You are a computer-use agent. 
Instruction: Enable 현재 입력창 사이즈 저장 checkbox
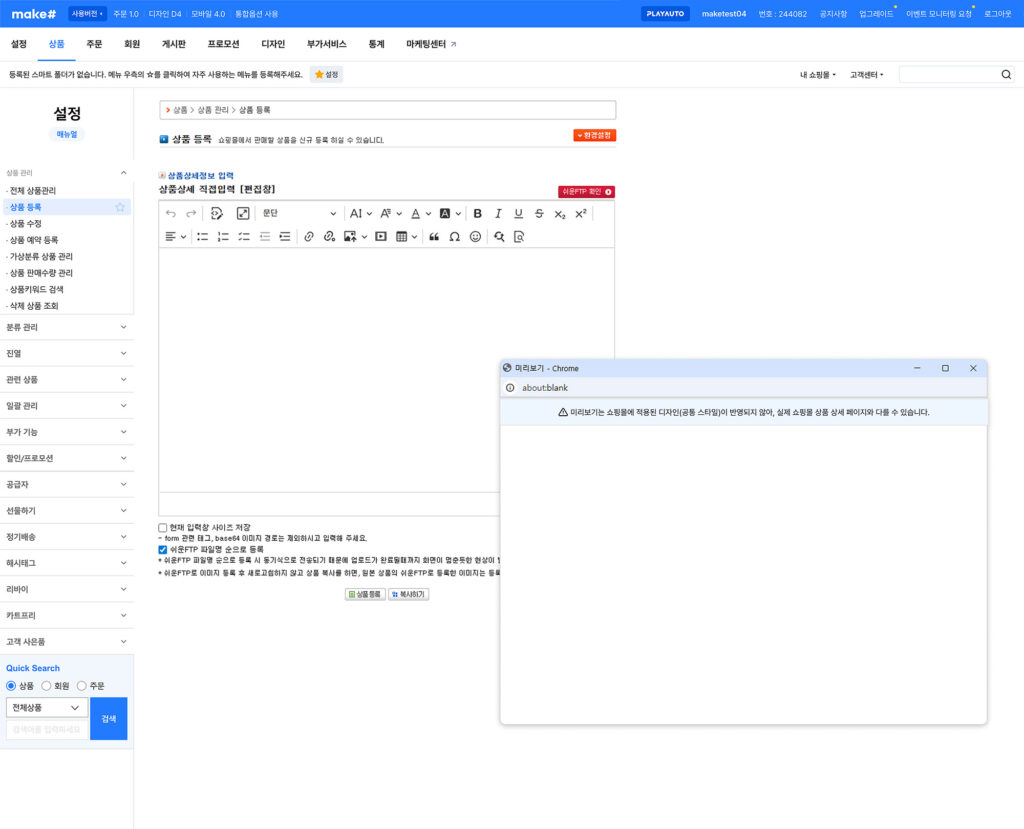[x=163, y=527]
